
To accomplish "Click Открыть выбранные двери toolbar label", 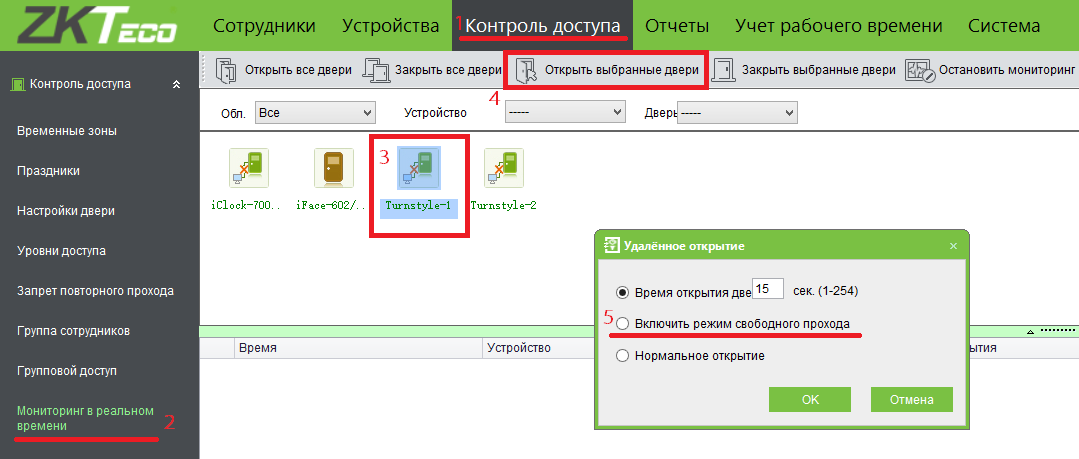I will click(x=622, y=70).
